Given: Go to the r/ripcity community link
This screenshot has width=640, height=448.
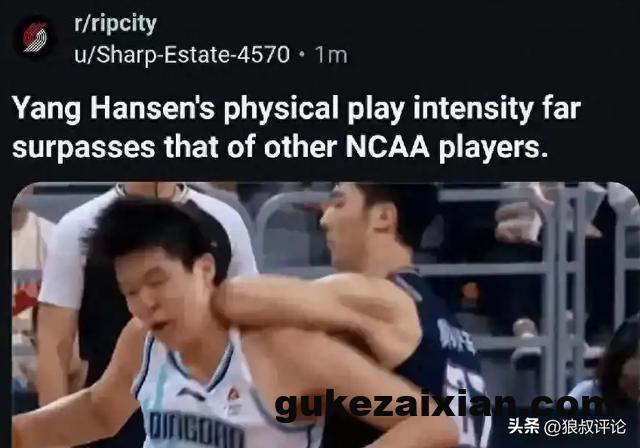Looking at the screenshot, I should [115, 24].
